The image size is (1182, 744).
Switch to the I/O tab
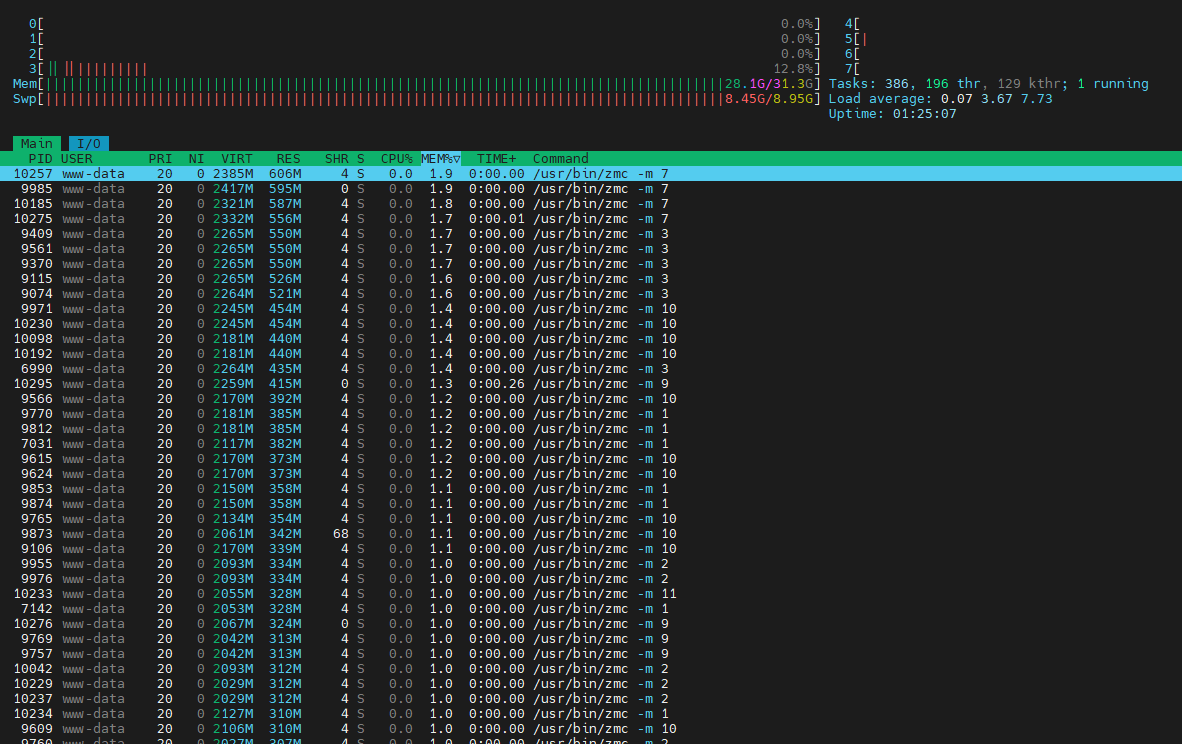(x=89, y=143)
